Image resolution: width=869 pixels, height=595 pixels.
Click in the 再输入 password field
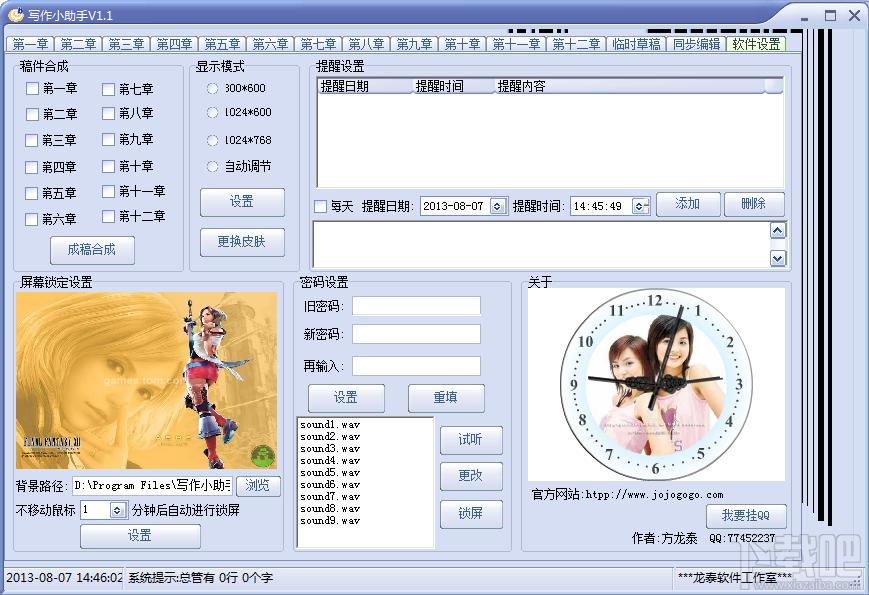pyautogui.click(x=416, y=366)
